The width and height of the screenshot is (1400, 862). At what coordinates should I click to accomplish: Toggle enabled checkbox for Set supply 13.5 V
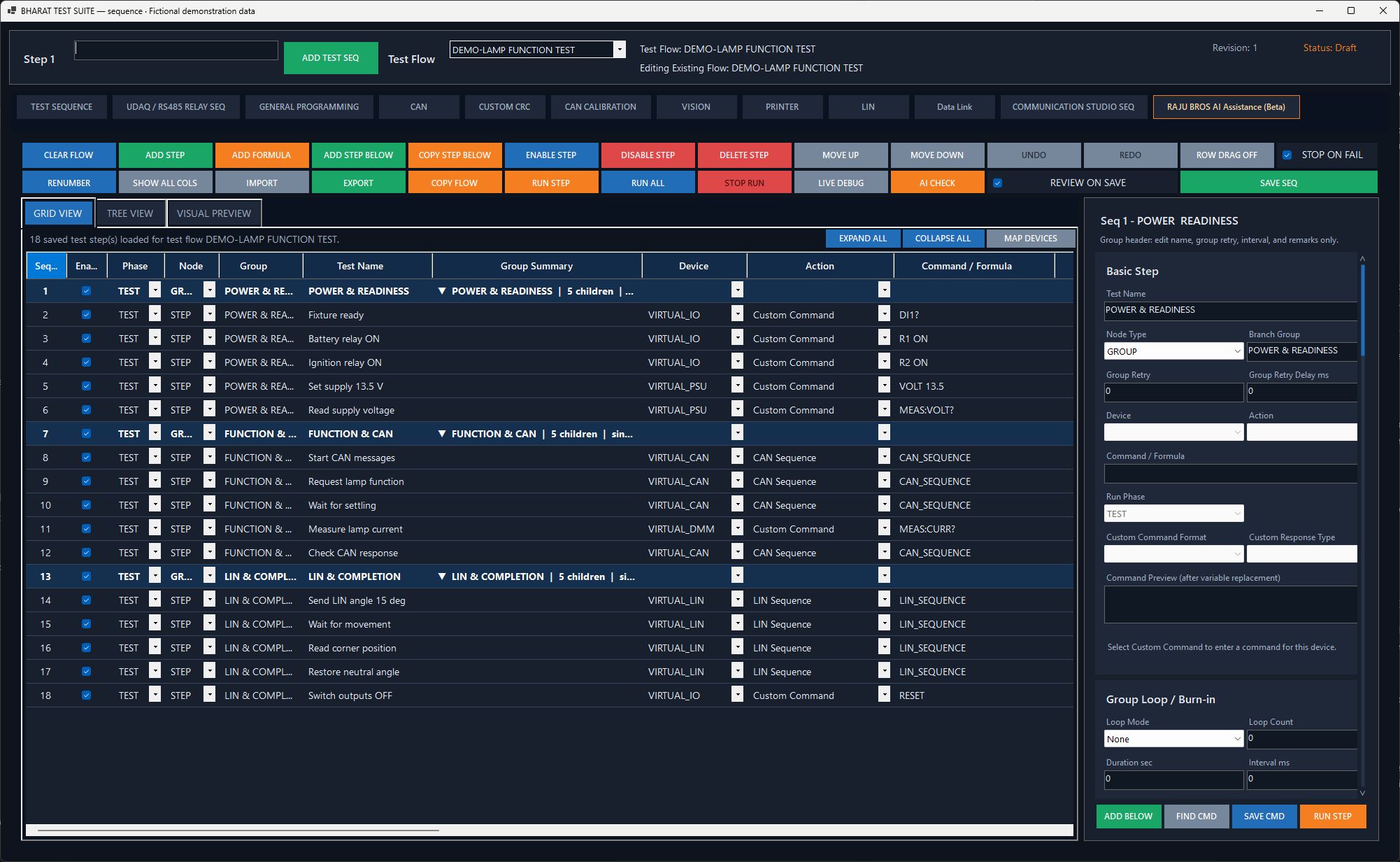(86, 386)
